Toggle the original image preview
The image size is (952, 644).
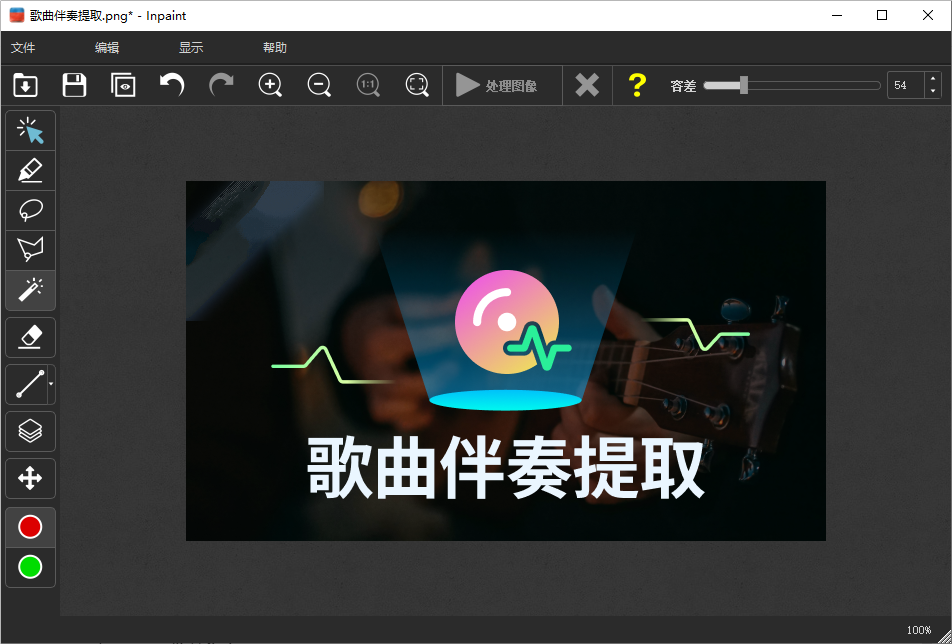123,85
